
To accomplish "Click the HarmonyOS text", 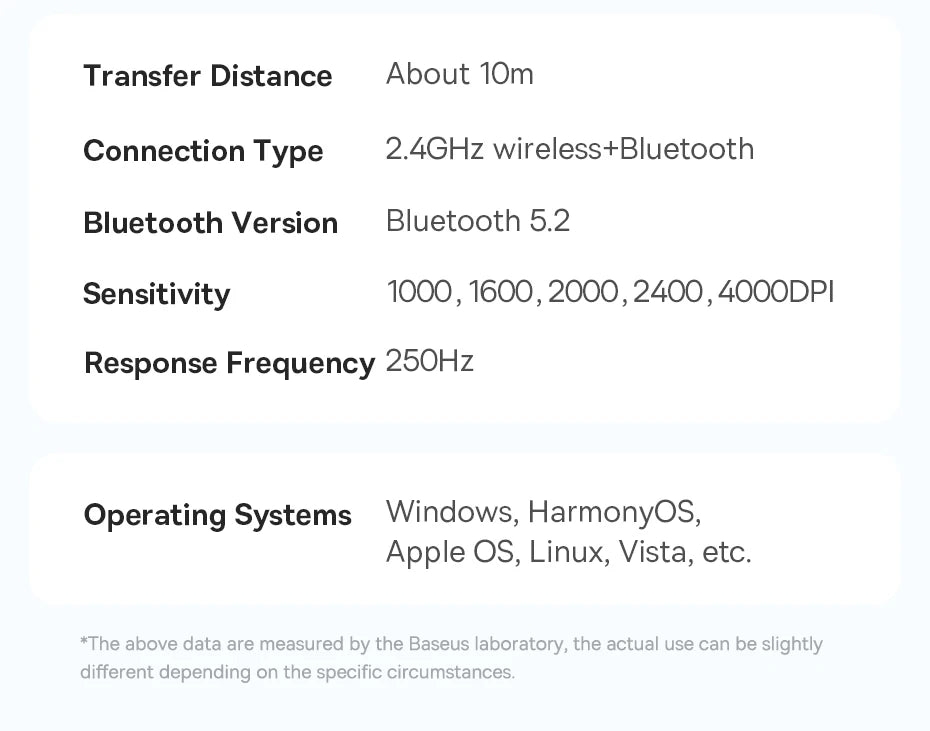I will 612,512.
